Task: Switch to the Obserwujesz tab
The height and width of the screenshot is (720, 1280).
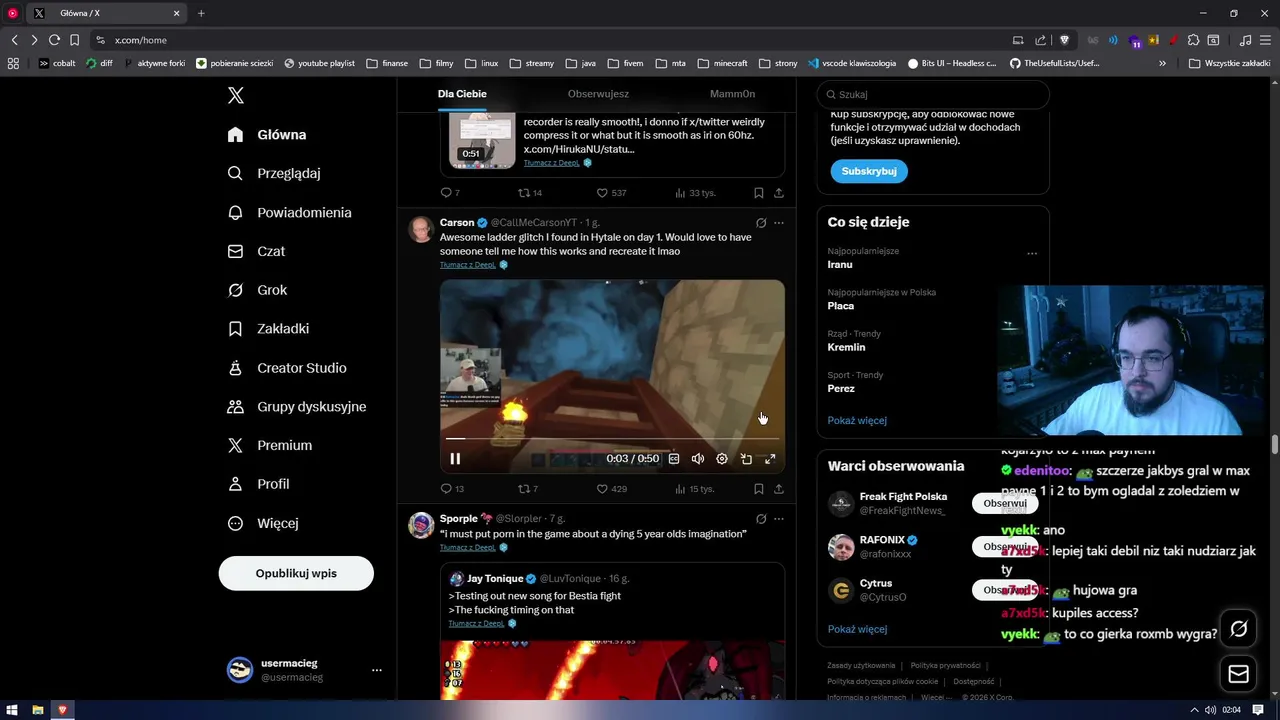Action: [x=598, y=94]
